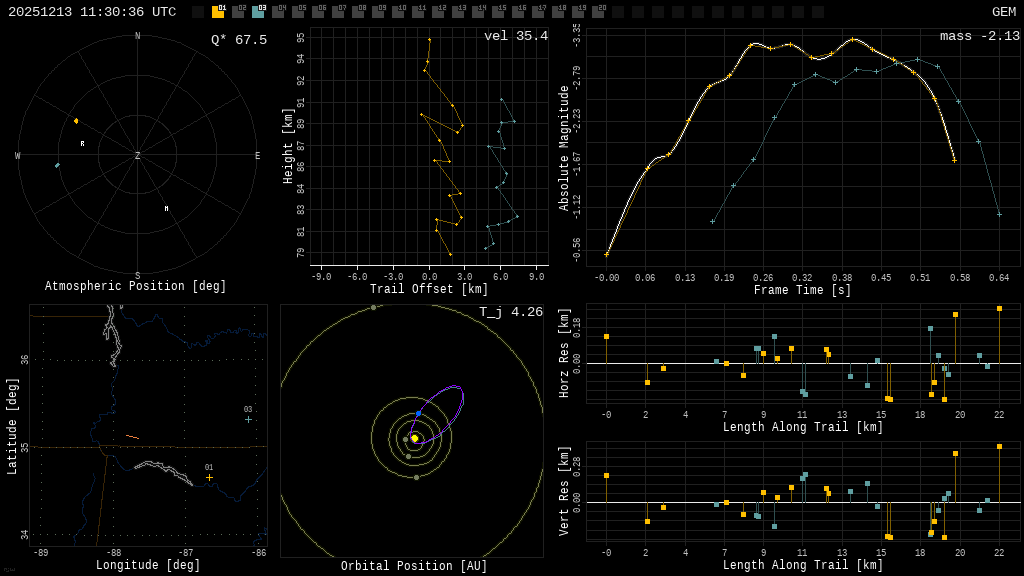The width and height of the screenshot is (1024, 576).
Task: Click the zenith Z marker in polar plot
Action: [138, 156]
